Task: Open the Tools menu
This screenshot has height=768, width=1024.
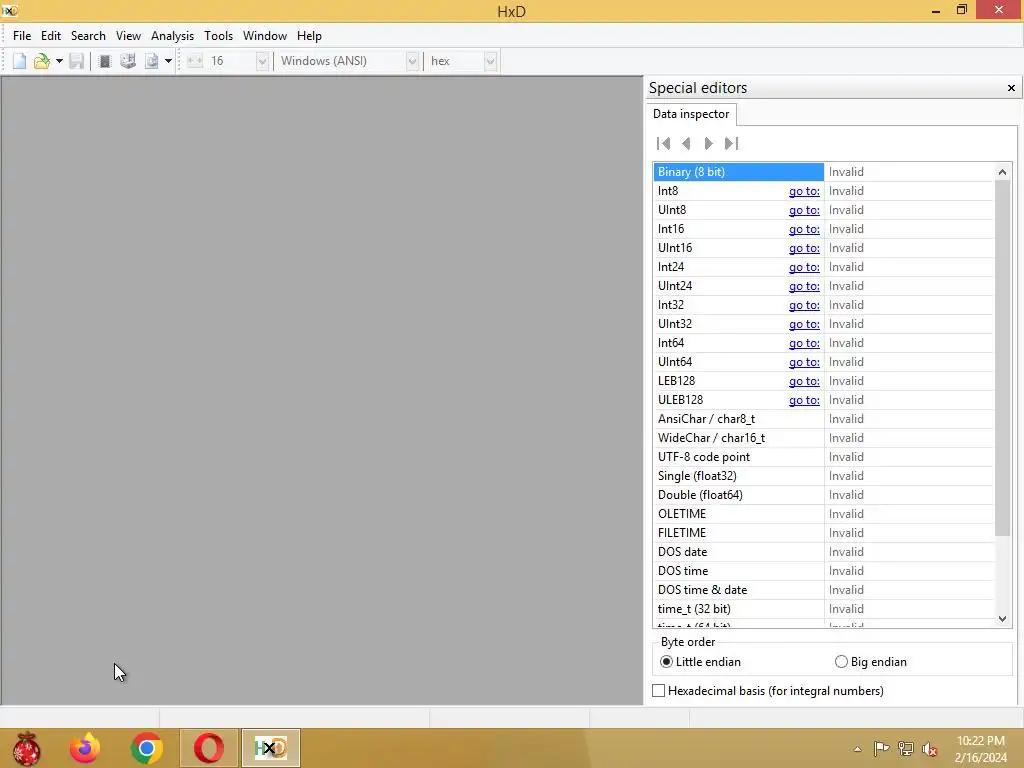Action: pos(218,36)
